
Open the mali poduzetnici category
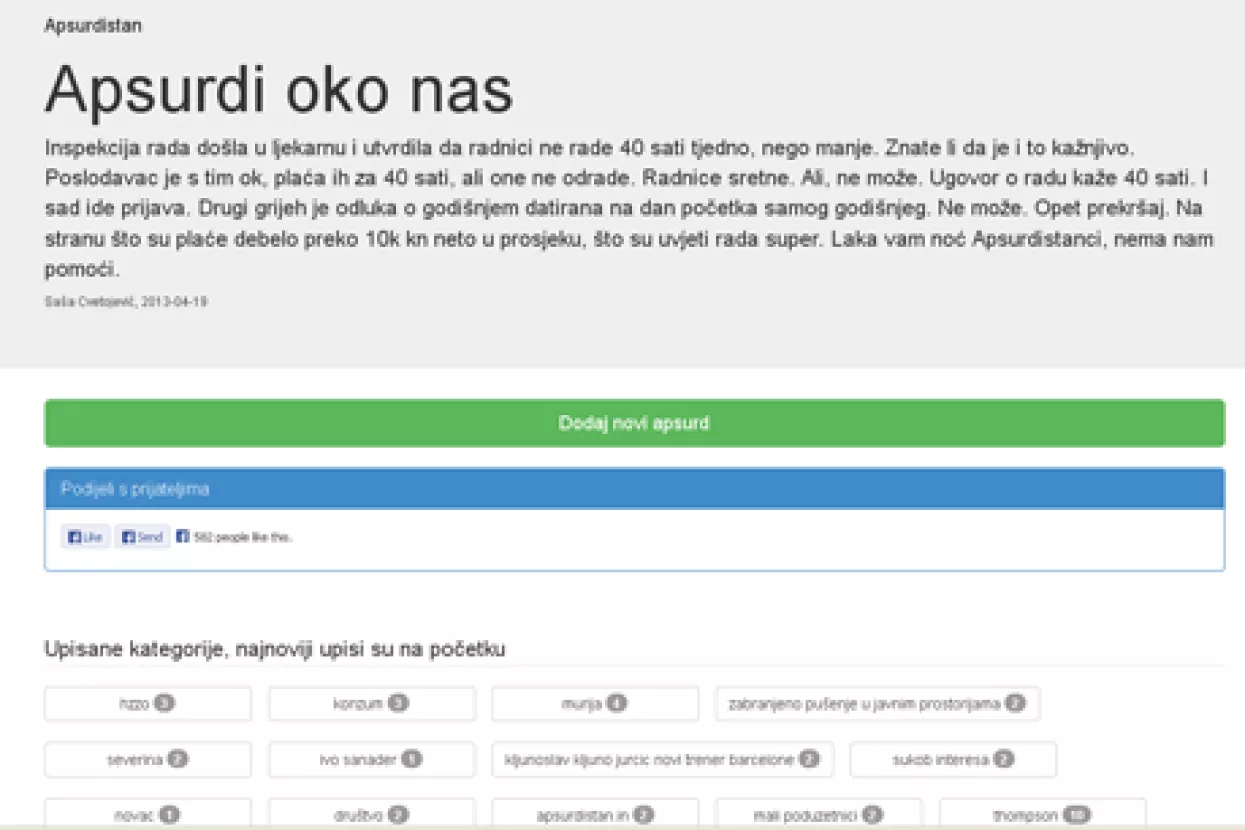819,813
